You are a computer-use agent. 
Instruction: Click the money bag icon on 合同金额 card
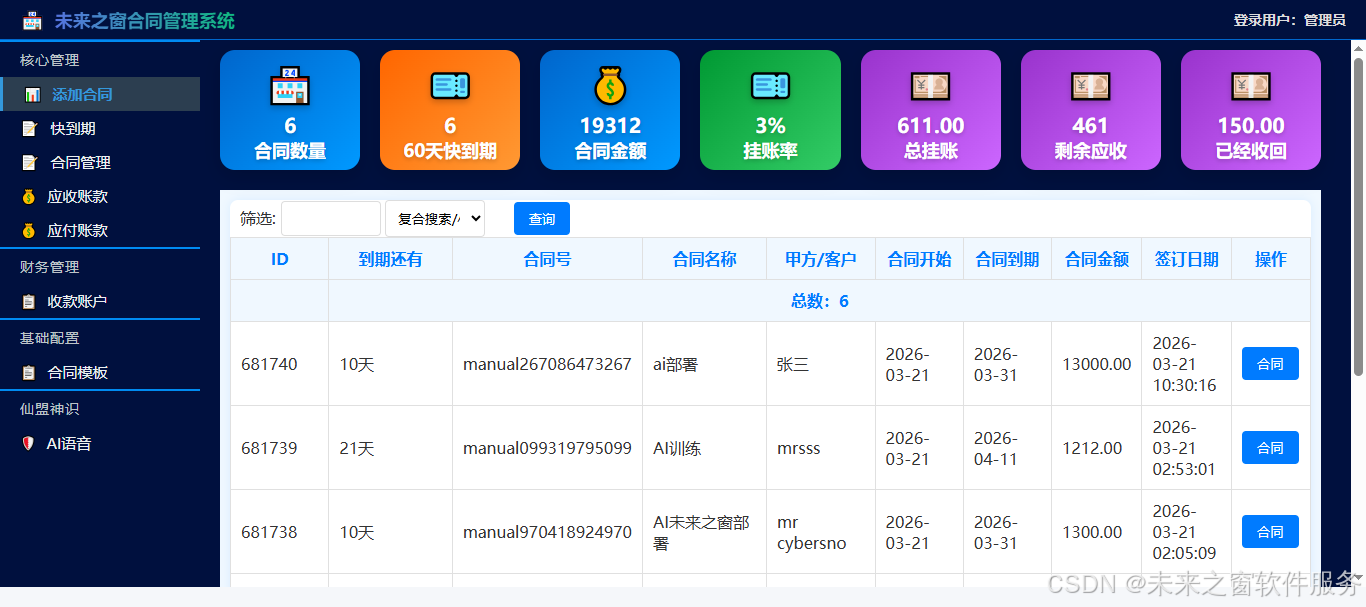[x=610, y=86]
